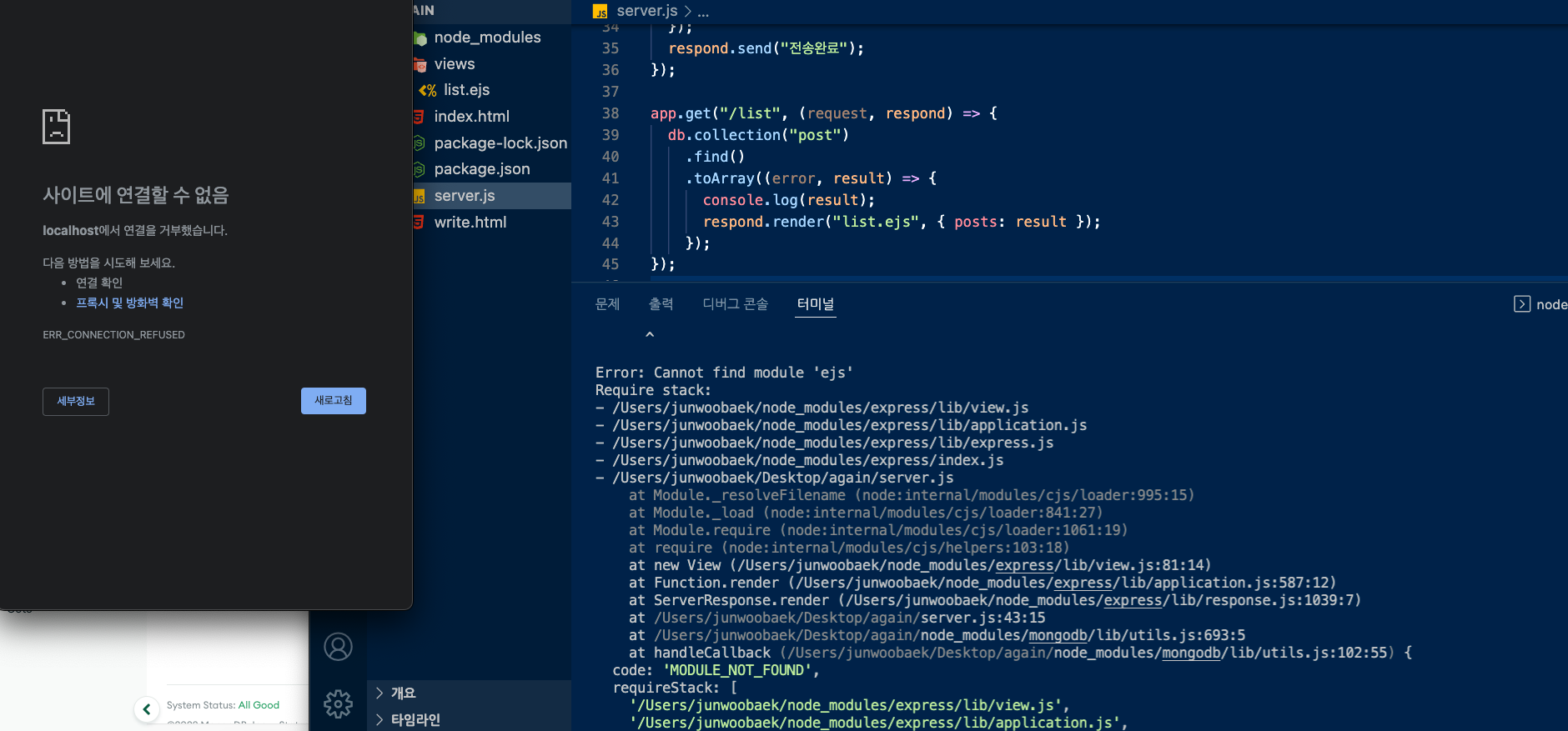
Task: Click the respond.render line 43 code
Action: (x=902, y=222)
